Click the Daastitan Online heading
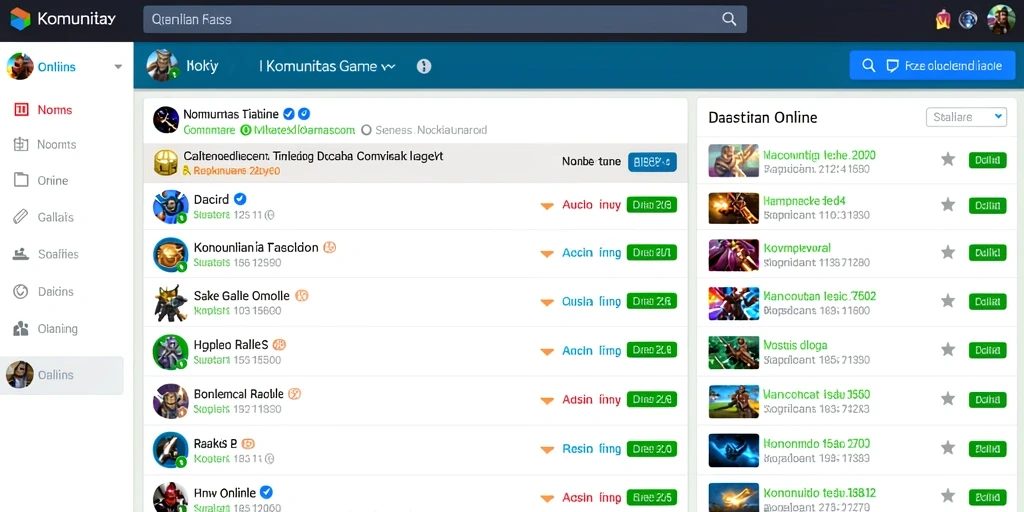This screenshot has height=512, width=1024. pos(763,118)
